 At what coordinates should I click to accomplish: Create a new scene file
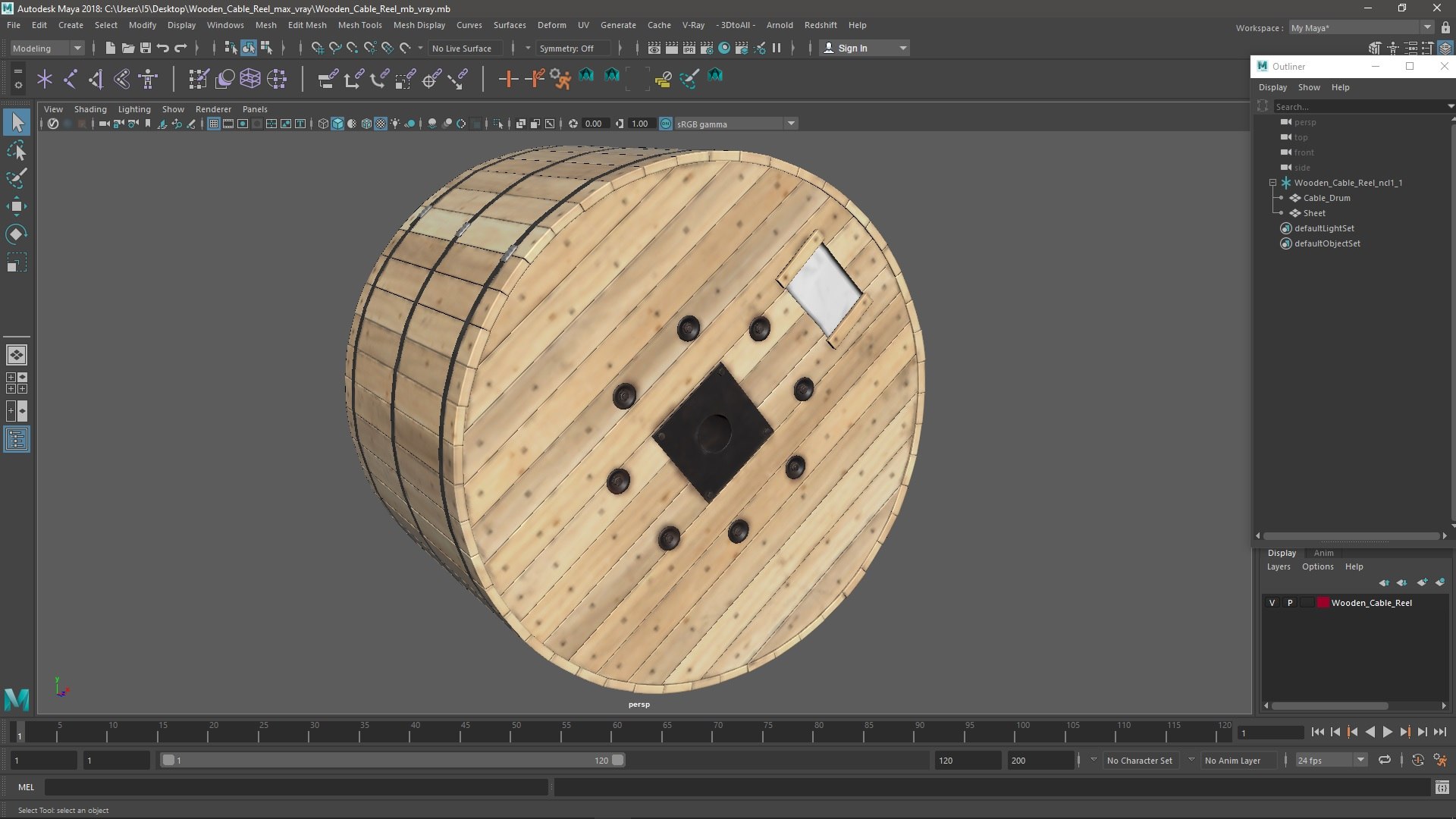(110, 48)
